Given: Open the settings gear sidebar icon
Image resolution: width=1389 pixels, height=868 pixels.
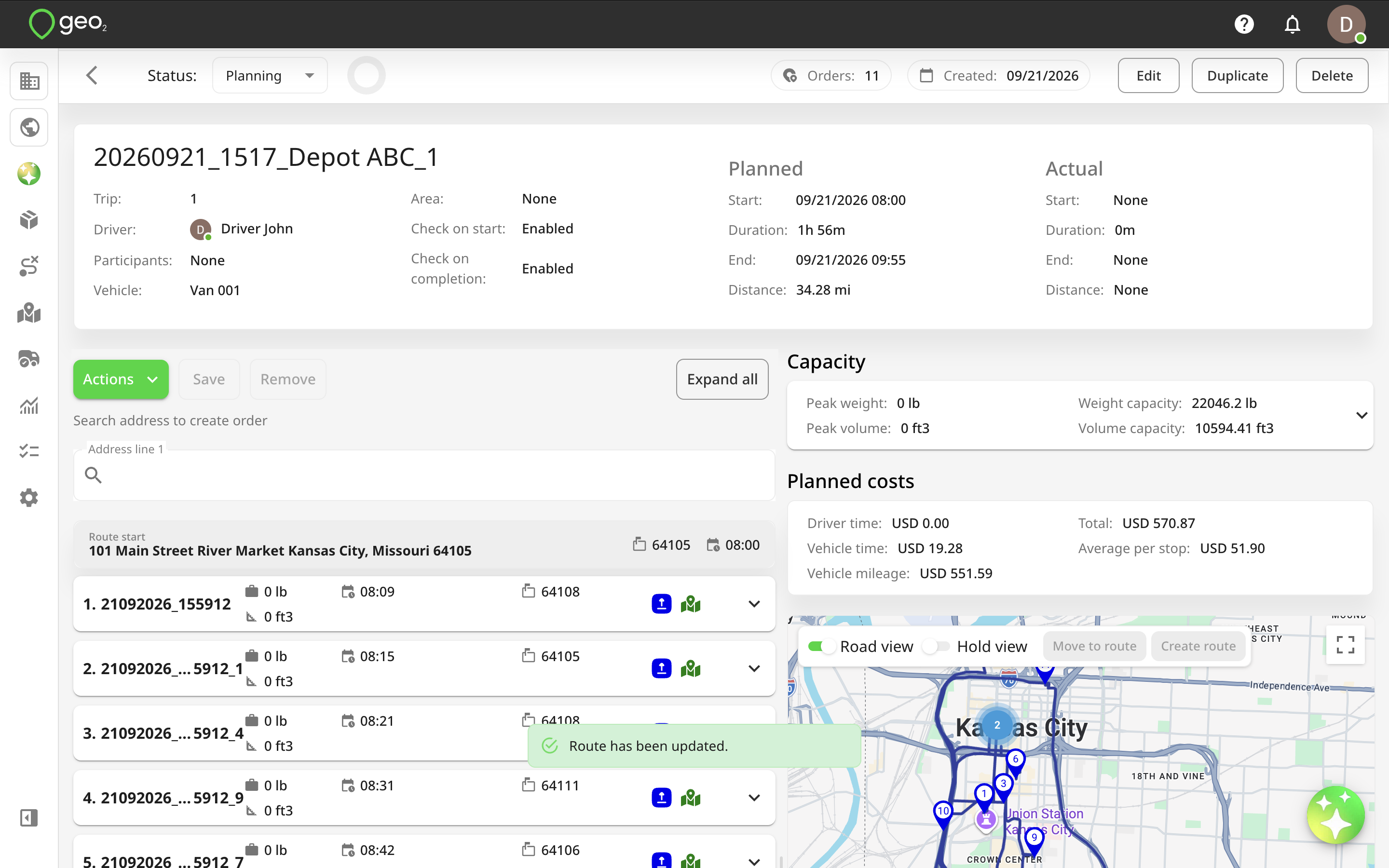Looking at the screenshot, I should [29, 498].
